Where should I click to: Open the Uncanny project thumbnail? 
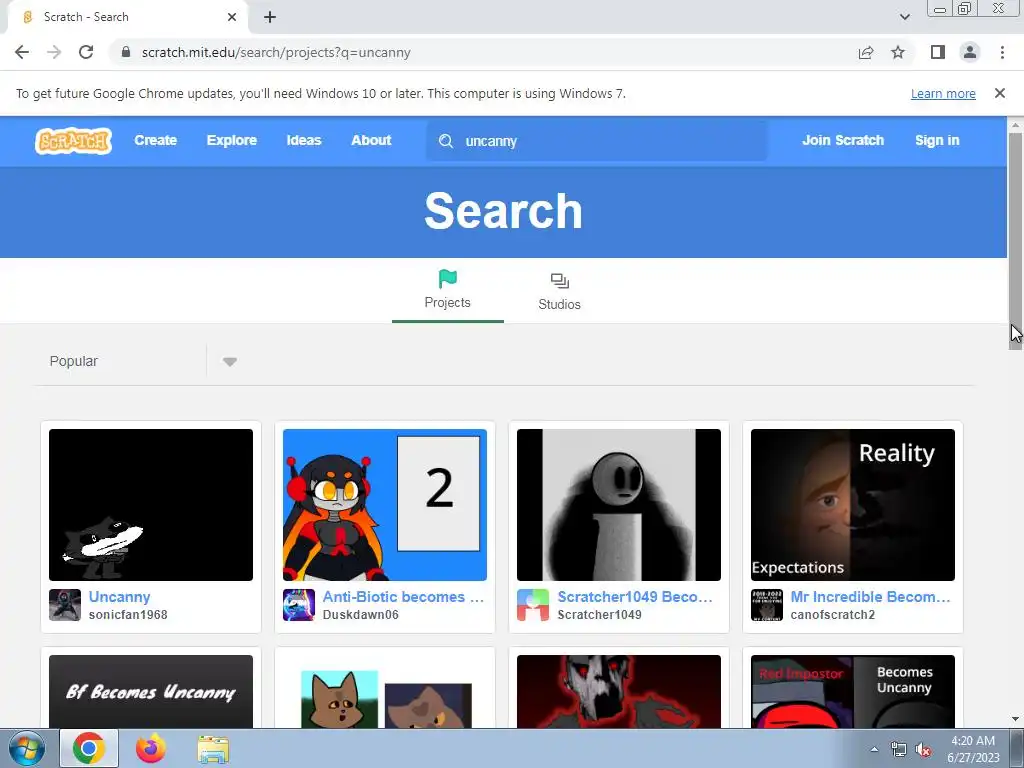pyautogui.click(x=151, y=505)
